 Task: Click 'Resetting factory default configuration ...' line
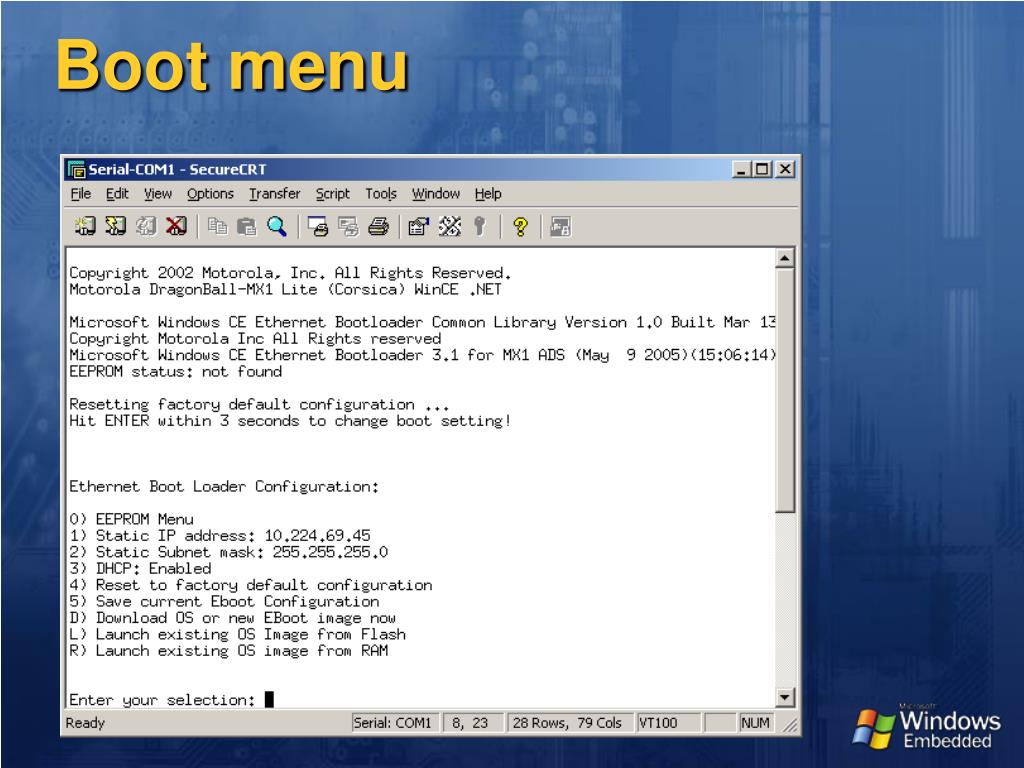pos(259,404)
